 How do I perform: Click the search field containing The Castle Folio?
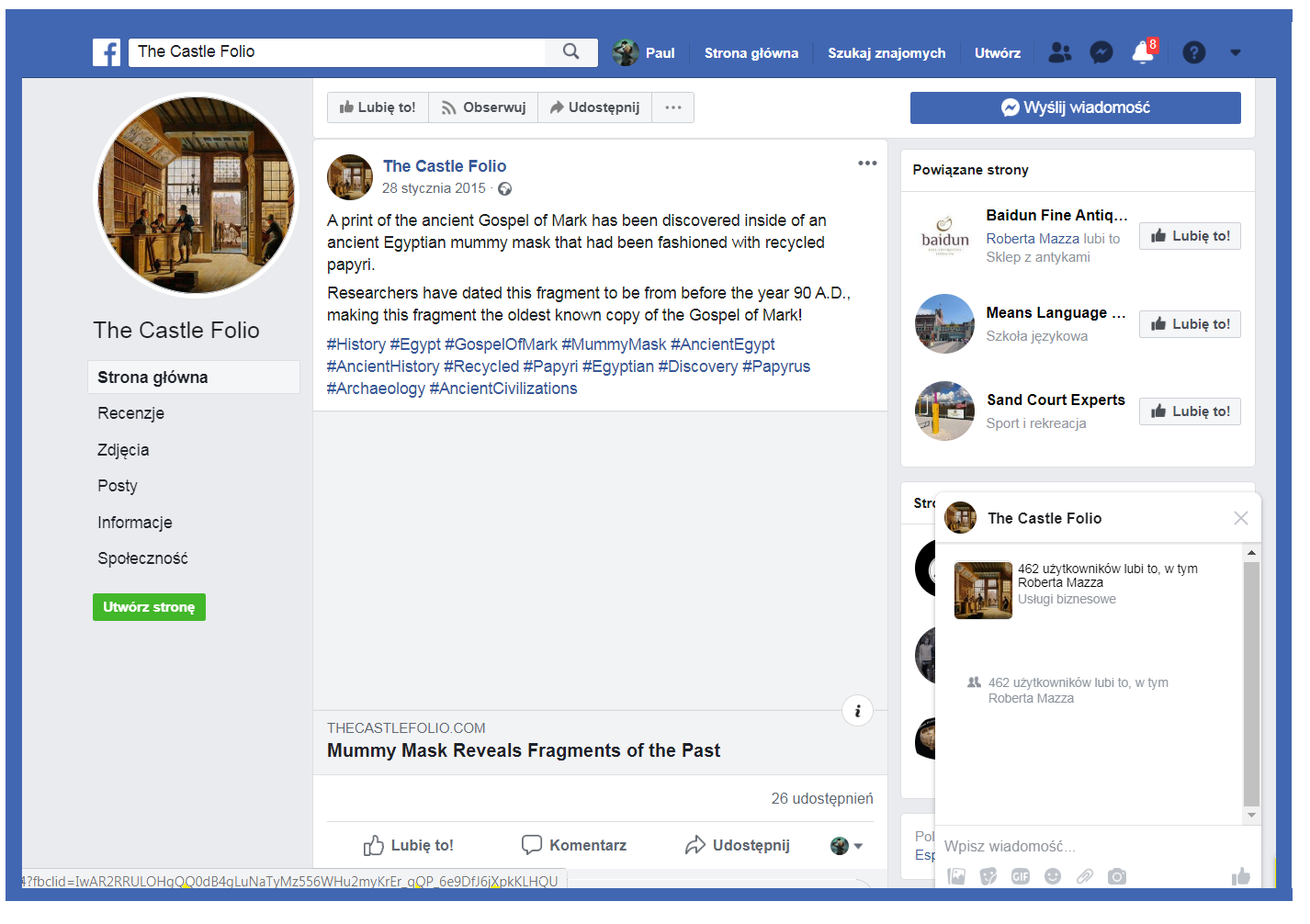tap(337, 52)
